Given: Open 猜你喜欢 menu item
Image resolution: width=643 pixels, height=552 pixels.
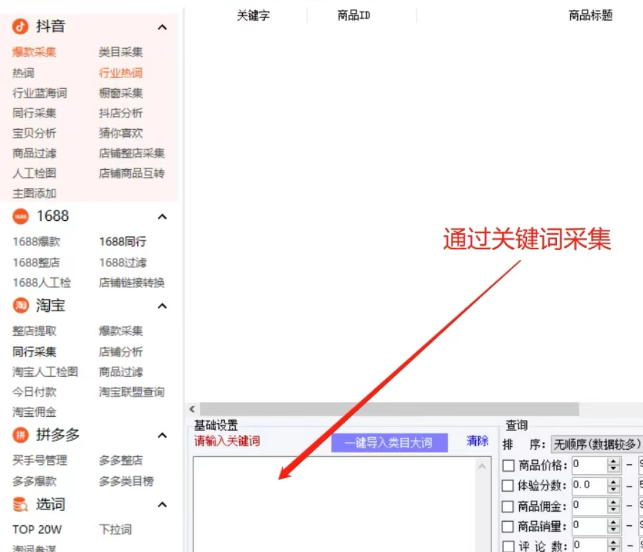Looking at the screenshot, I should coord(121,133).
